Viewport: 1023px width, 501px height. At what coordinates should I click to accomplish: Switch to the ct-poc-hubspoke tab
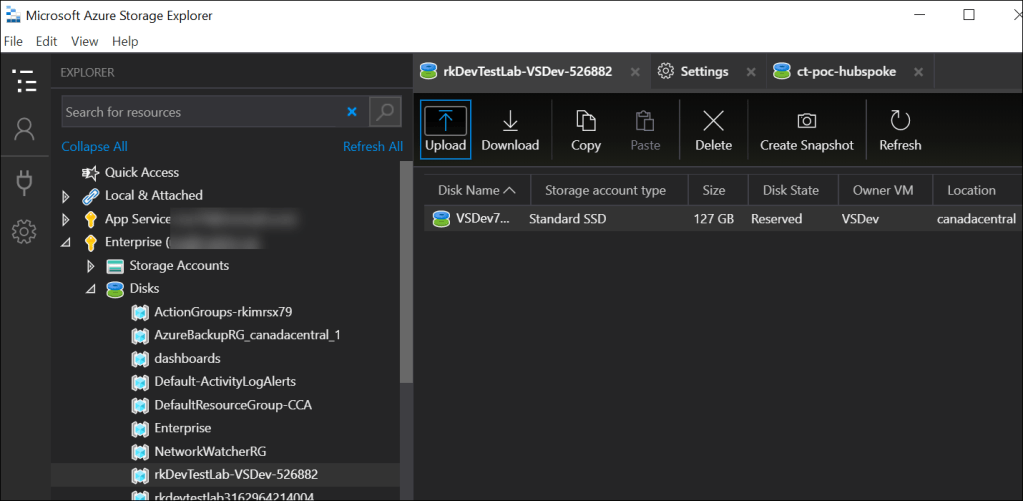click(845, 72)
